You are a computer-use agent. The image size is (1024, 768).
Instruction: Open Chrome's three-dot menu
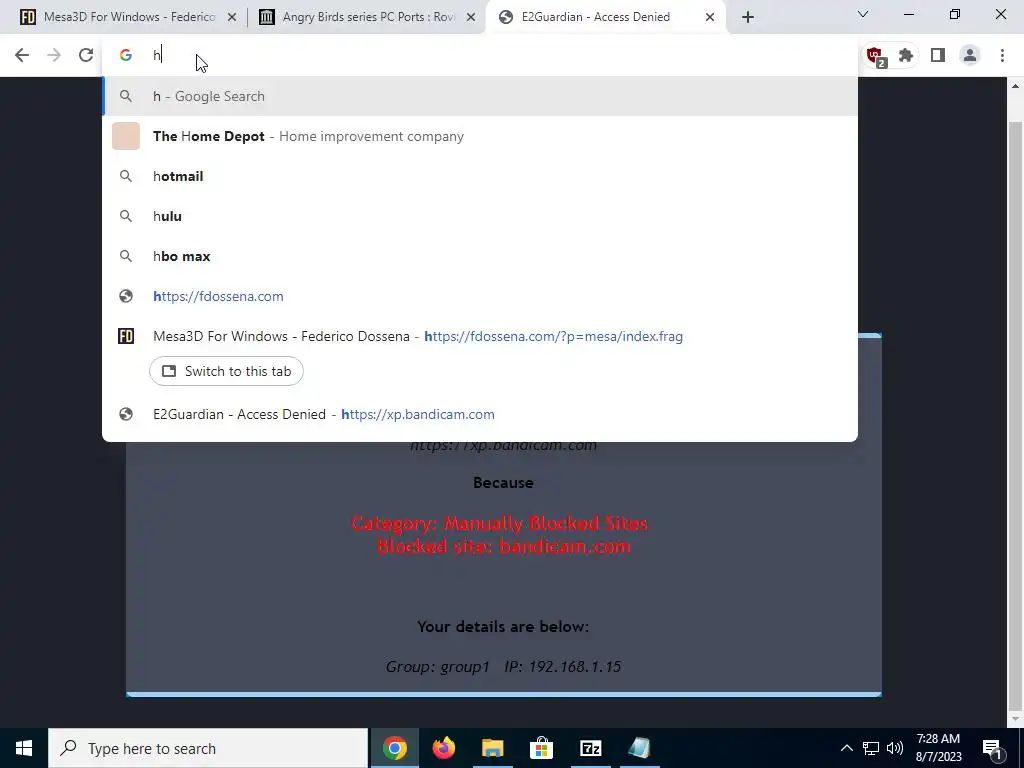(1002, 56)
